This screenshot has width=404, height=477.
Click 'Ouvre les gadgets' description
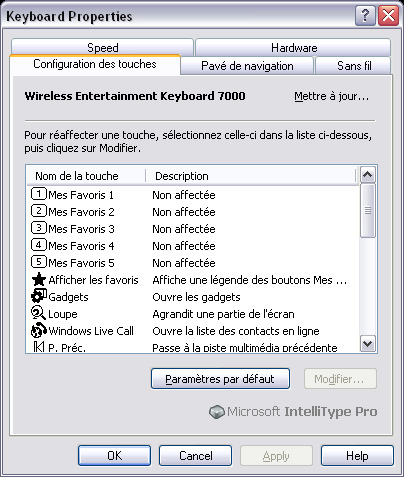point(196,297)
